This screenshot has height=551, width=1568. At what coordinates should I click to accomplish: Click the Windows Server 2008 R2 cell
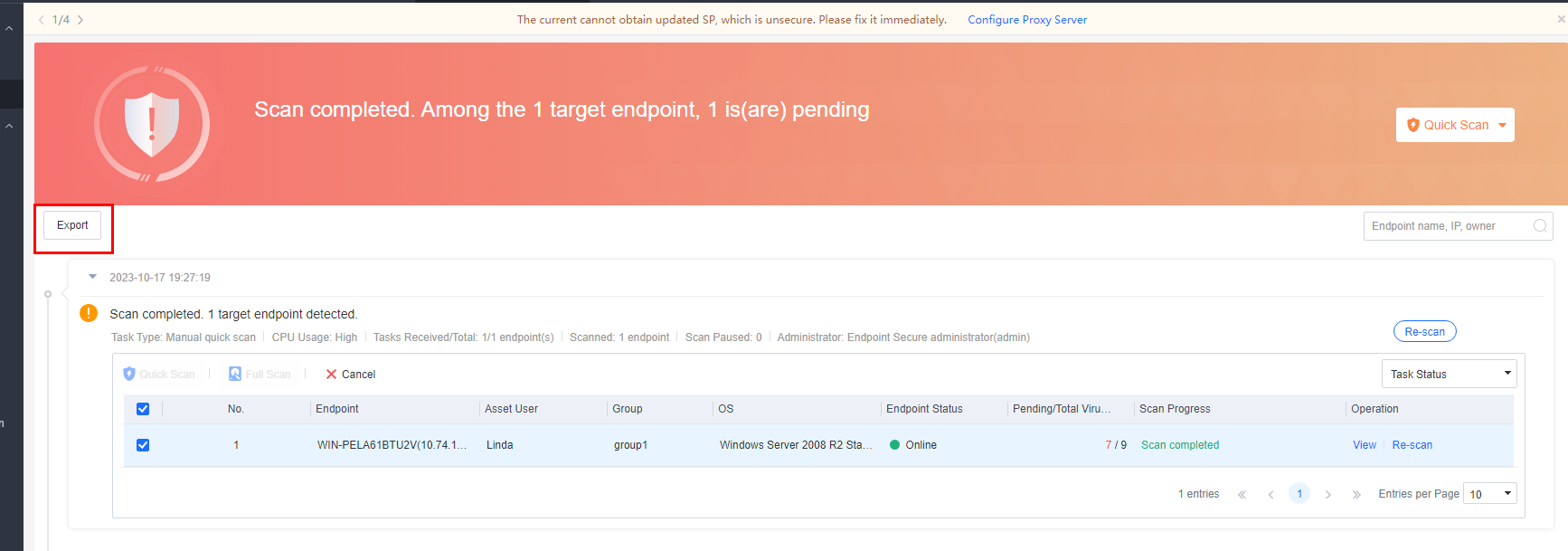[x=796, y=445]
